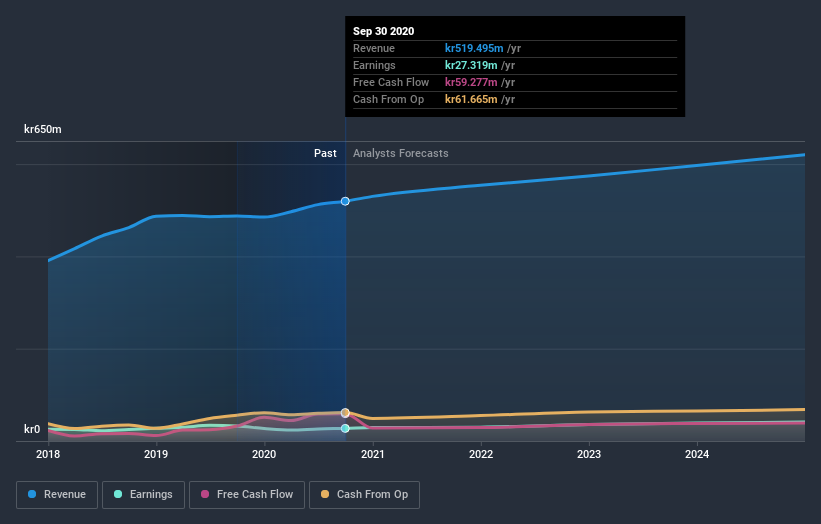Click the kr519.495m revenue value
The height and width of the screenshot is (524, 821).
(x=474, y=48)
